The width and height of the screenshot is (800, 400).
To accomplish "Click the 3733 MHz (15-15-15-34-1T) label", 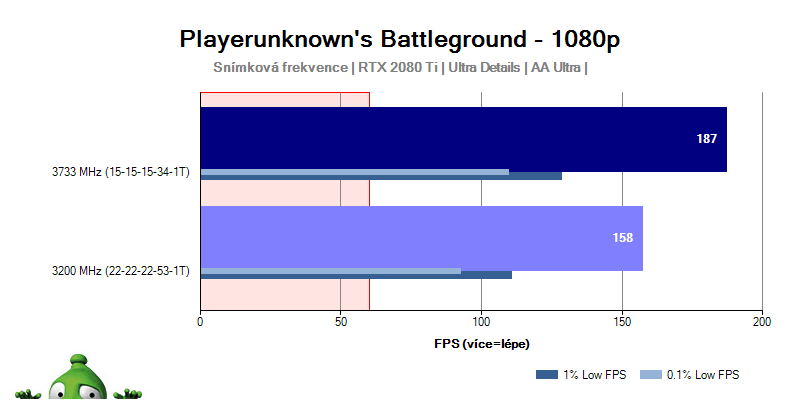I will [120, 172].
